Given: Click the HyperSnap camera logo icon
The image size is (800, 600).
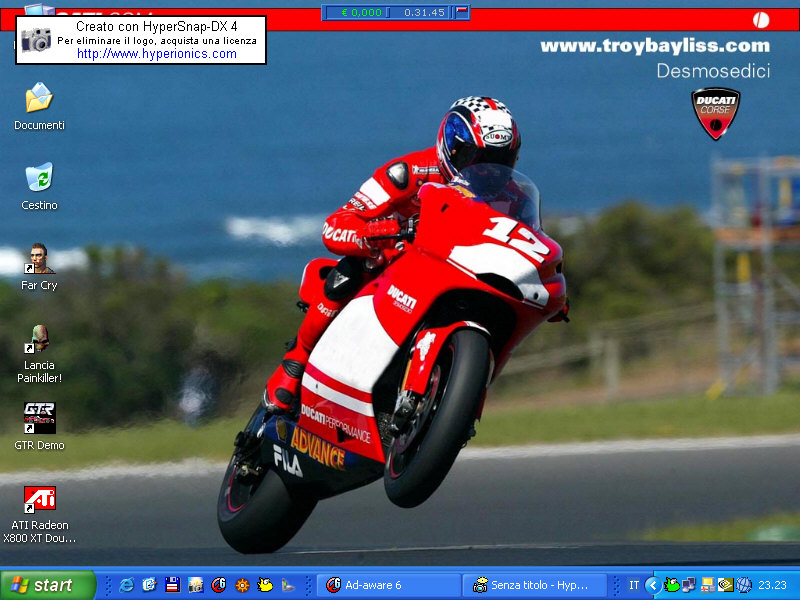Looking at the screenshot, I should pos(36,40).
